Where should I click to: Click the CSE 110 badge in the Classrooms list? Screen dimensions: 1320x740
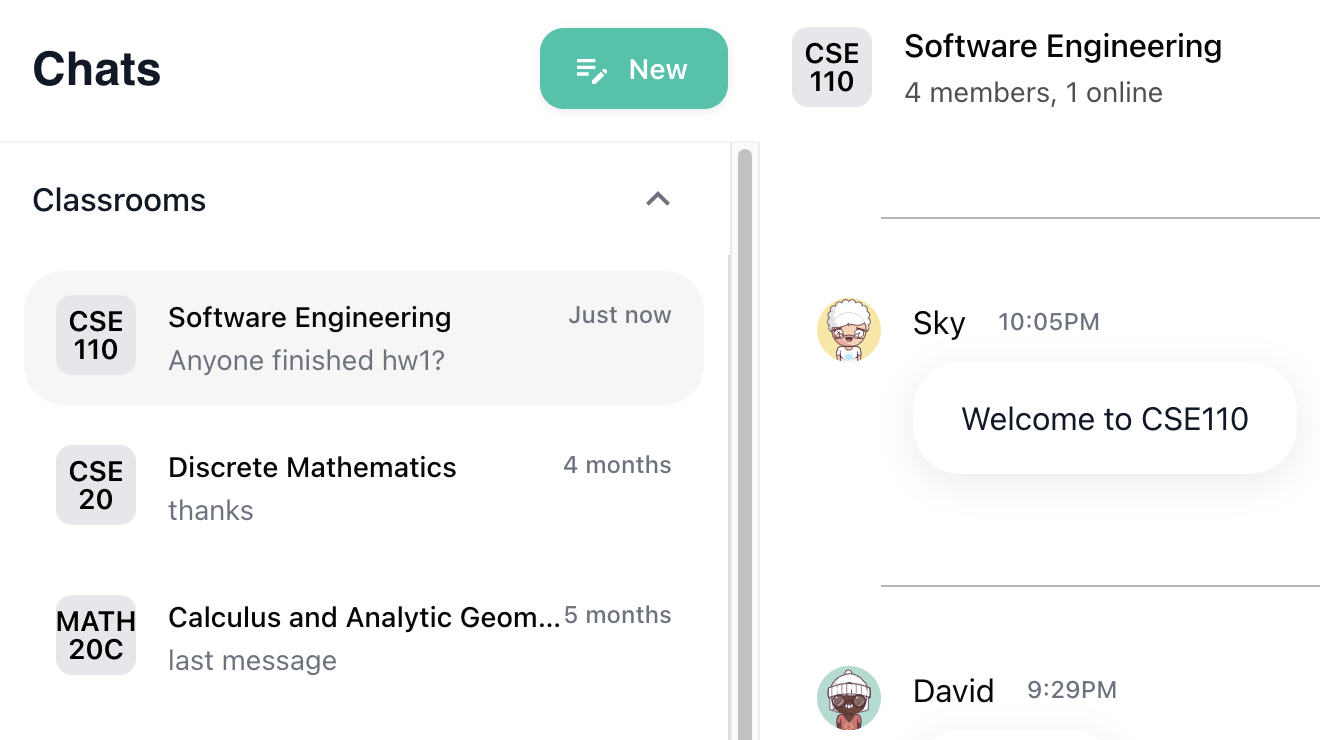pos(96,335)
